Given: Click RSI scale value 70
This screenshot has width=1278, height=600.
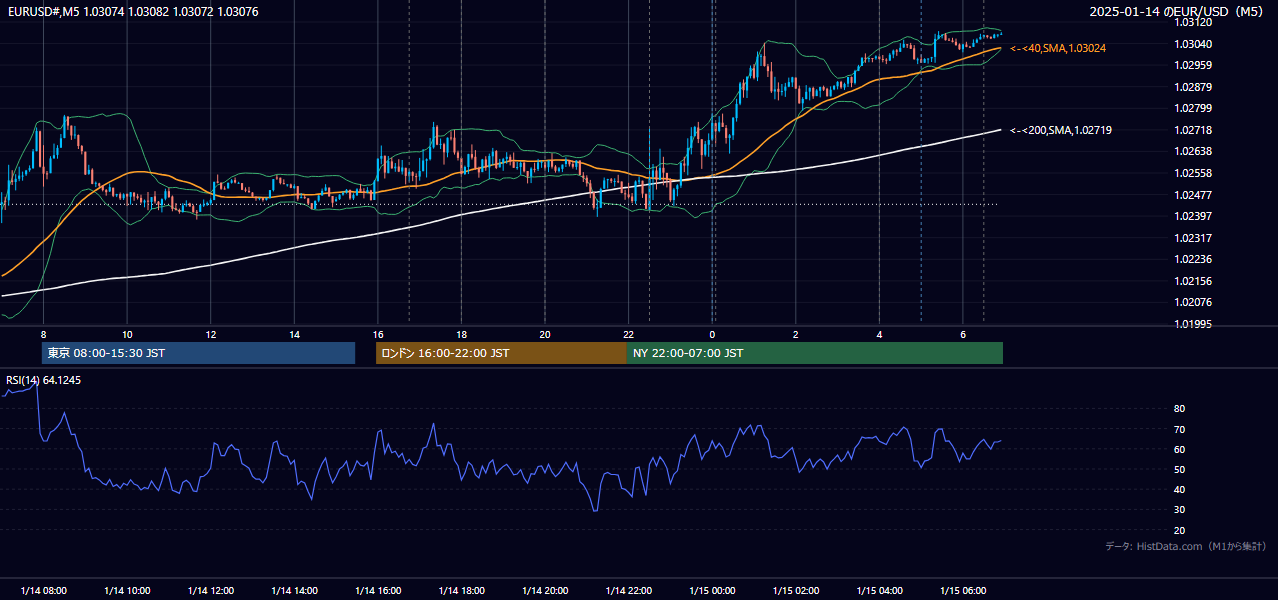Looking at the screenshot, I should click(x=1179, y=429).
